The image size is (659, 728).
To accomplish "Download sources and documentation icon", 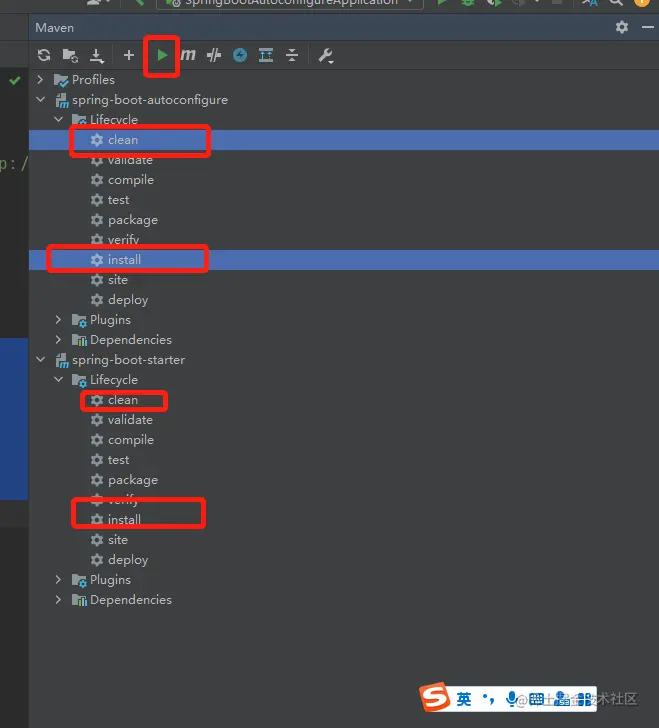I will pyautogui.click(x=97, y=55).
